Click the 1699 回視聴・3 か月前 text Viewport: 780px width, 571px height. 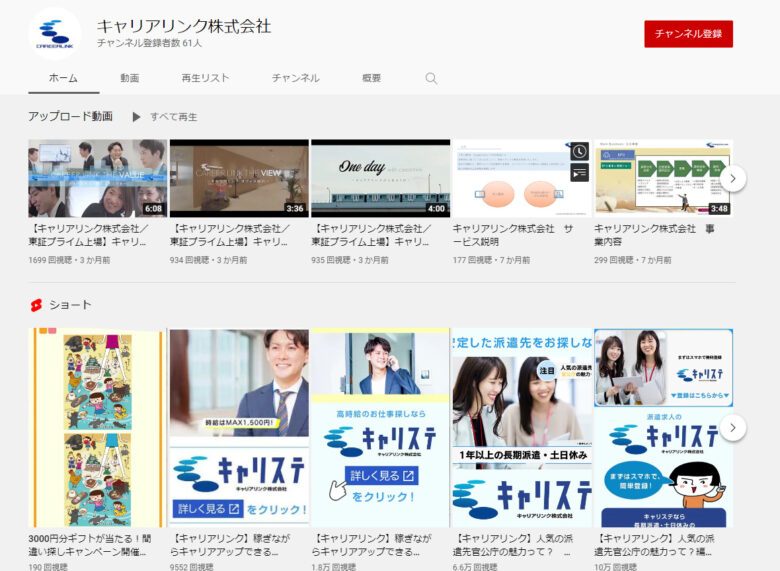(x=69, y=260)
